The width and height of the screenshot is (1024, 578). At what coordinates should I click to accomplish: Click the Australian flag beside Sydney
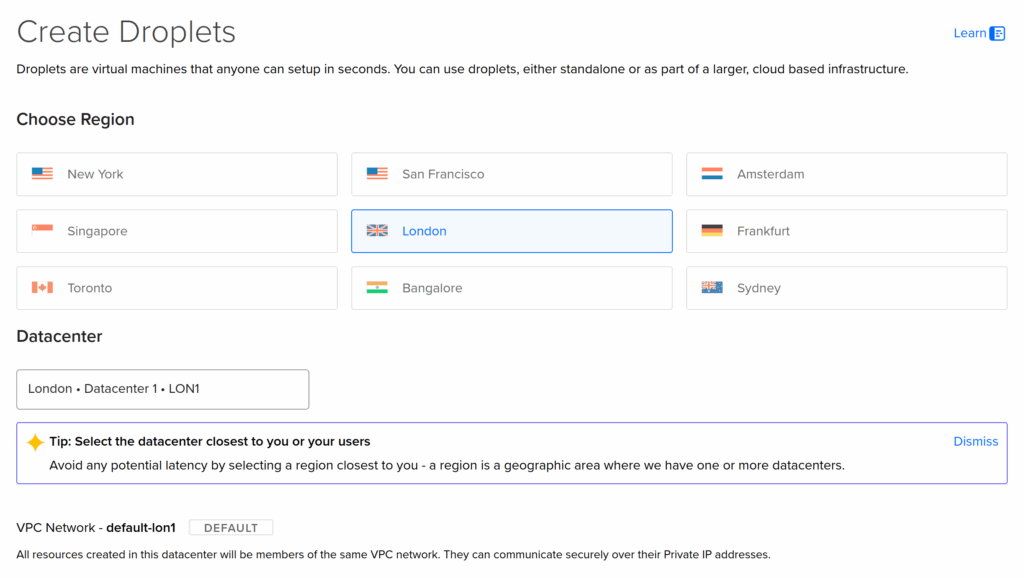point(712,287)
